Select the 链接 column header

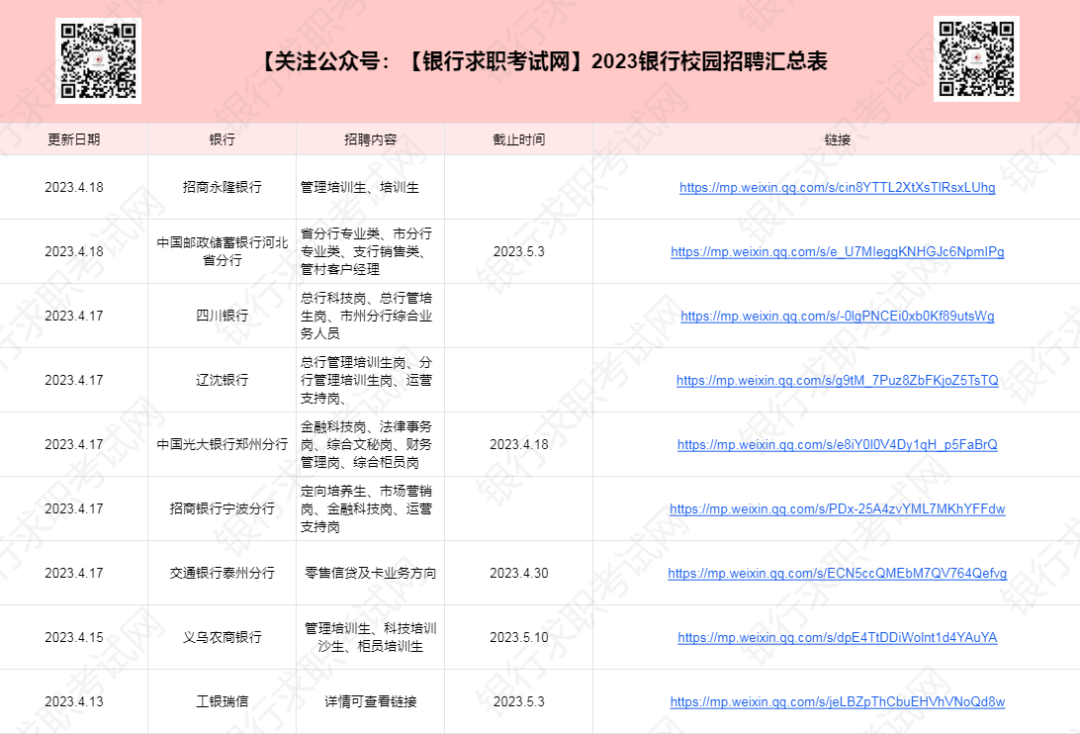[x=837, y=139]
